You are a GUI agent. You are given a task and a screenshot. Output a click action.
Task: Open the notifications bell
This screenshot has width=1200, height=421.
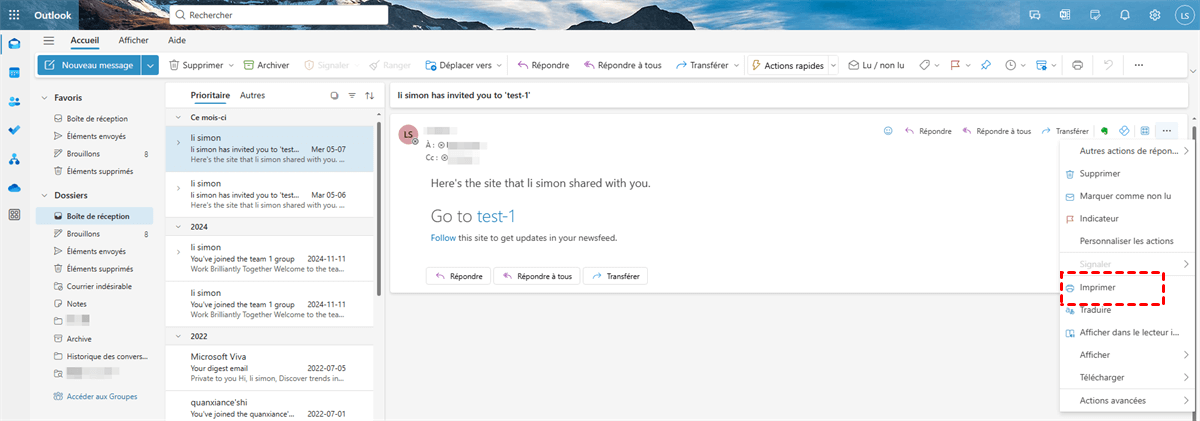tap(1125, 16)
